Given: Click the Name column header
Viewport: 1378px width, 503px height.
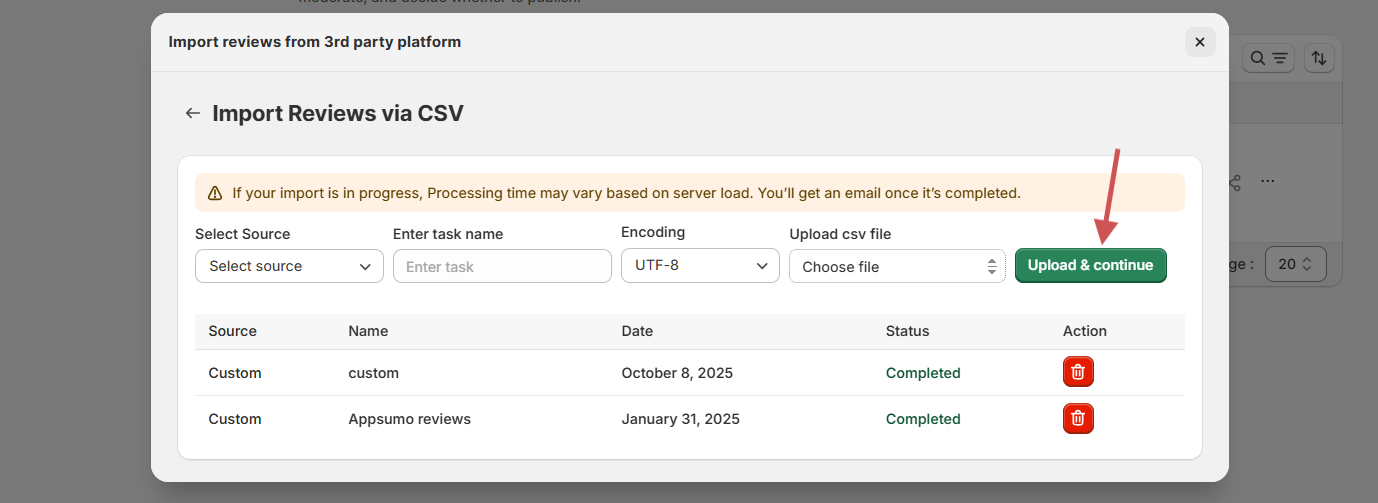Looking at the screenshot, I should point(368,331).
